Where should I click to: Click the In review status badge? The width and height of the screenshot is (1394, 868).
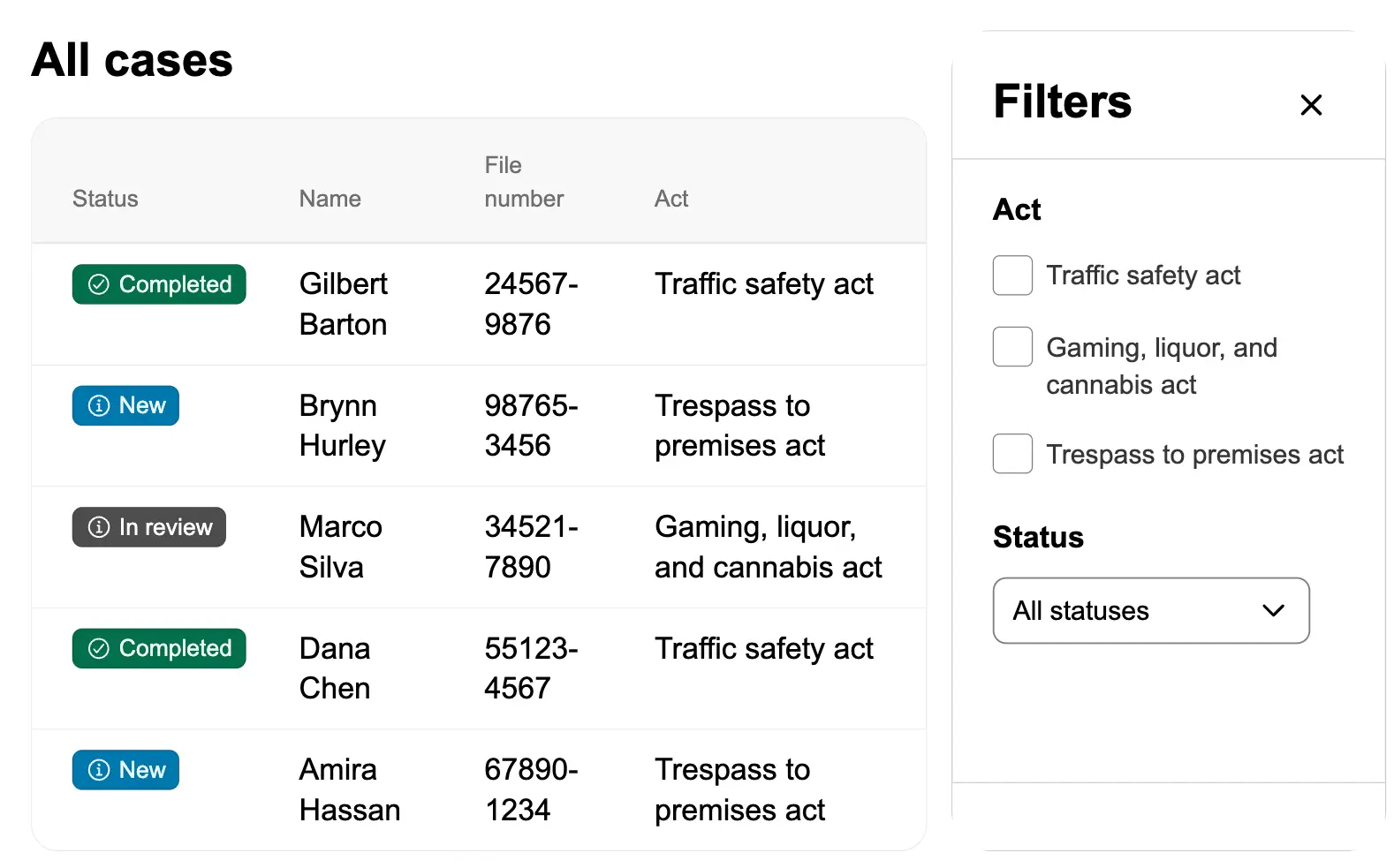(149, 527)
